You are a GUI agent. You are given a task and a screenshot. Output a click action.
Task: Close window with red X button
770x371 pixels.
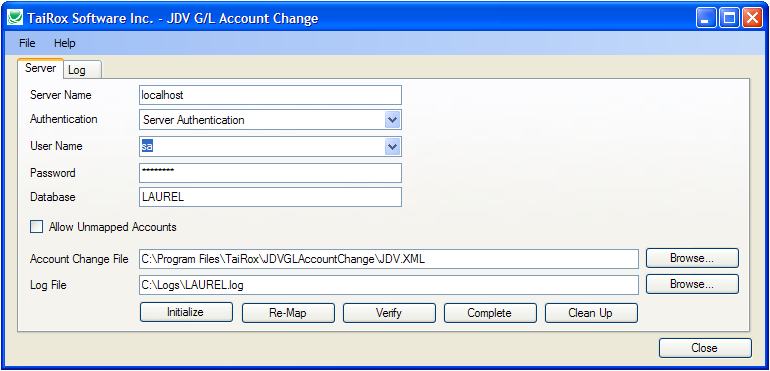[x=752, y=19]
